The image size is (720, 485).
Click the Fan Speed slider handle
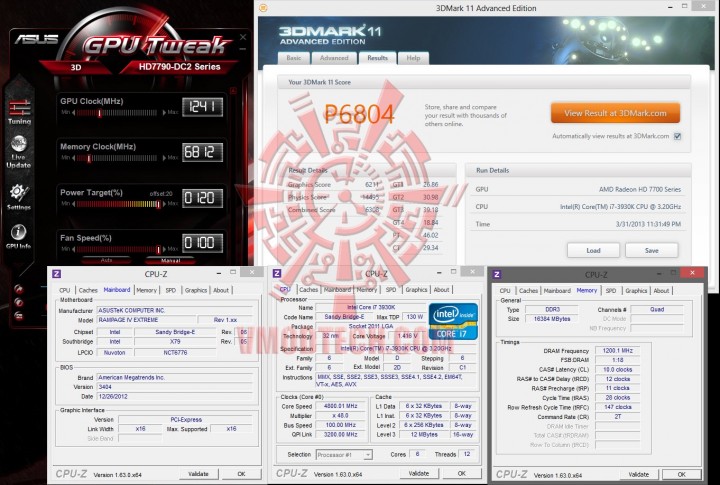158,249
